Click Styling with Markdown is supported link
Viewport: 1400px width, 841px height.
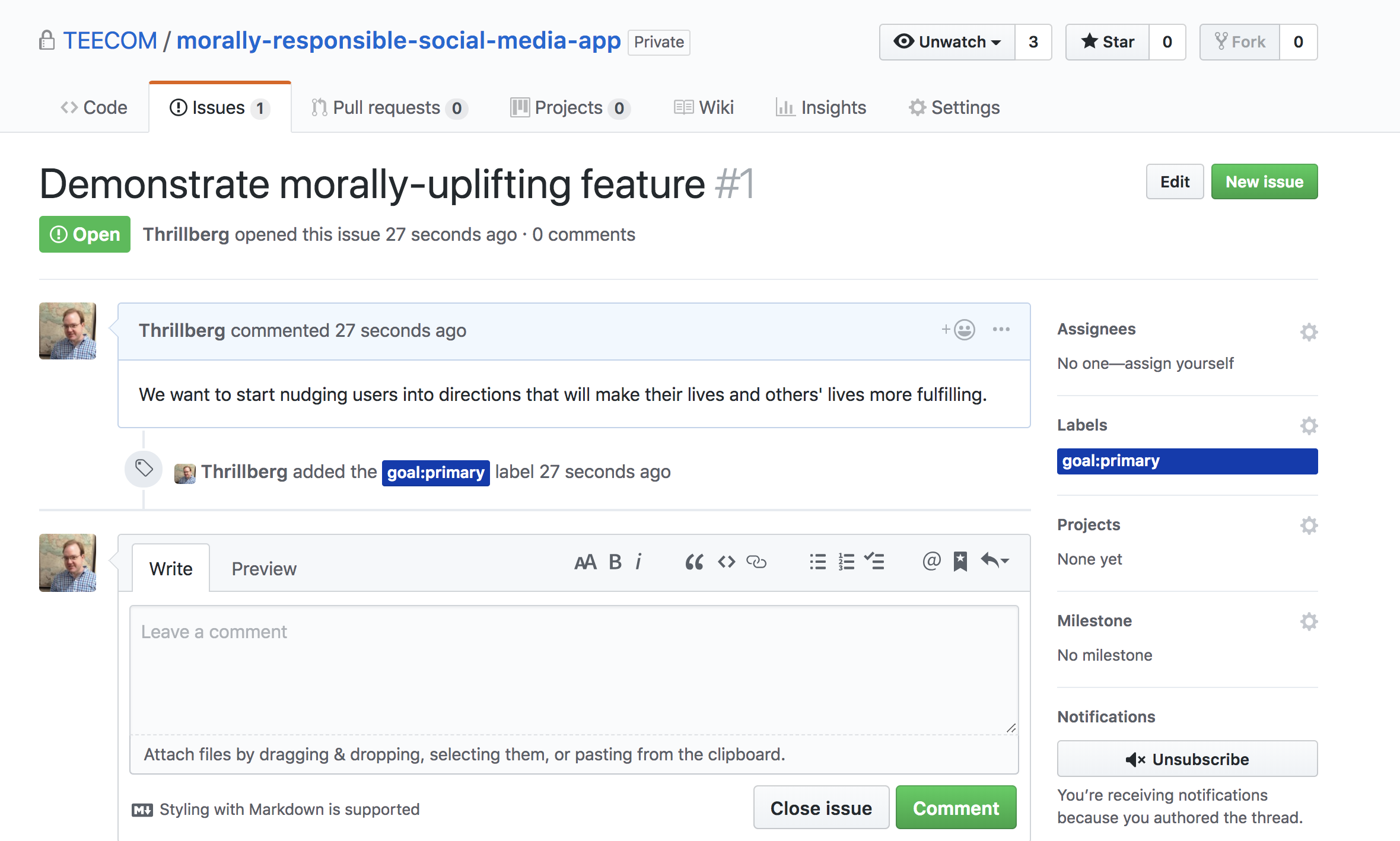click(x=289, y=810)
